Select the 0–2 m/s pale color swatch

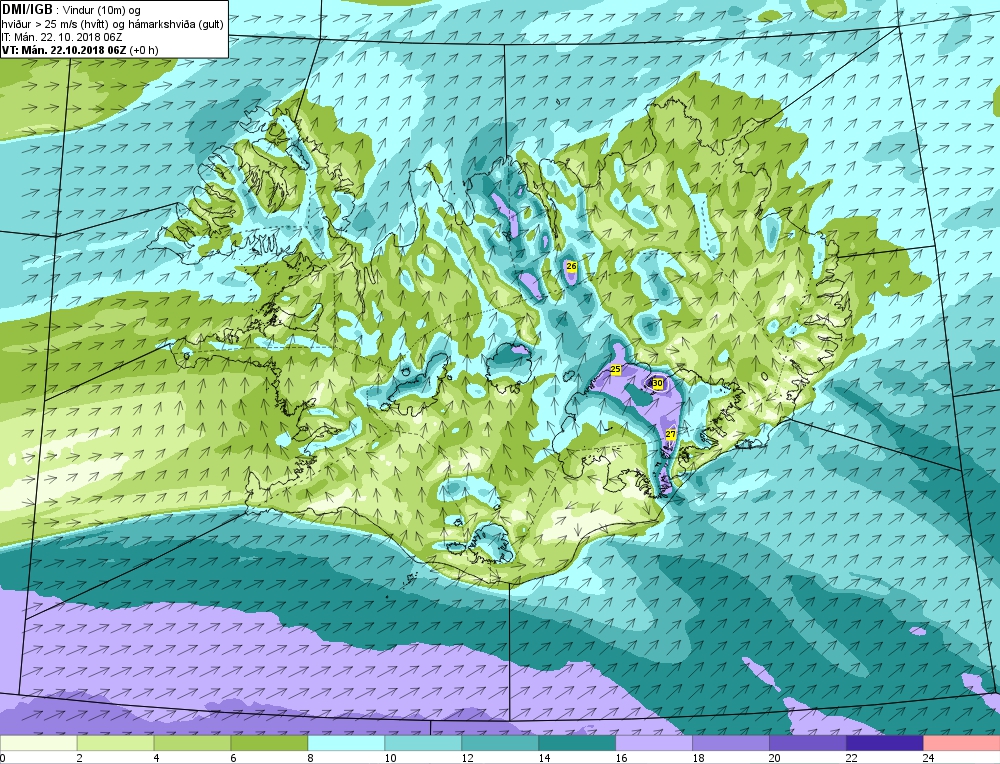(x=39, y=744)
